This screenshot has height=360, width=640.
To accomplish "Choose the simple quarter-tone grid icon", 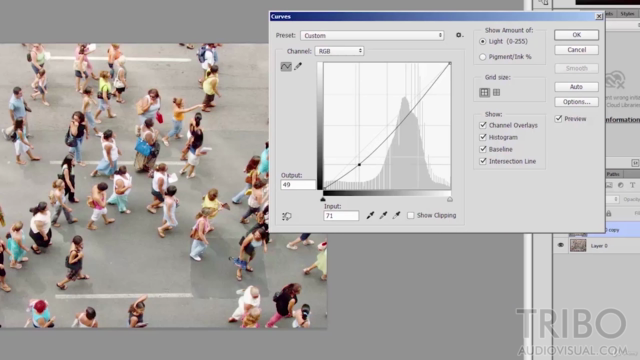I will tap(484, 93).
